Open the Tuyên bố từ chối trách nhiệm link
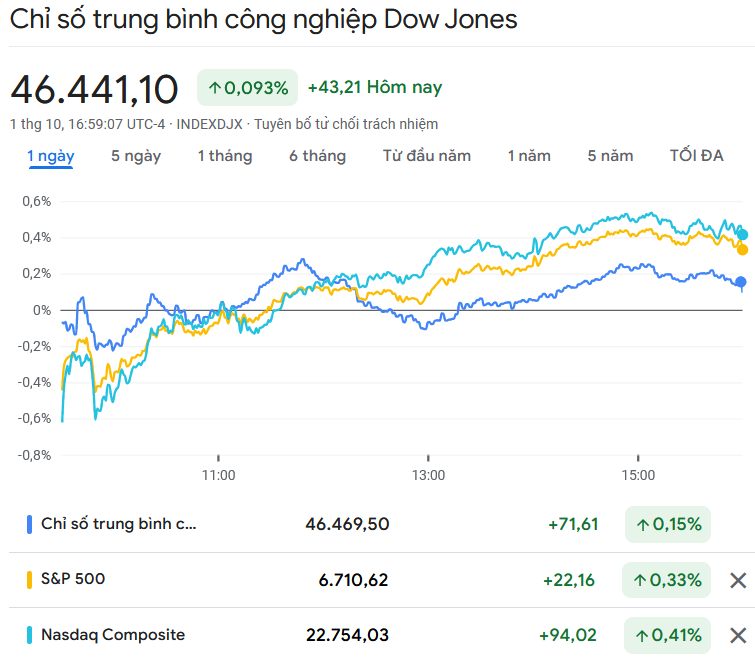This screenshot has height=662, width=755. [x=346, y=124]
